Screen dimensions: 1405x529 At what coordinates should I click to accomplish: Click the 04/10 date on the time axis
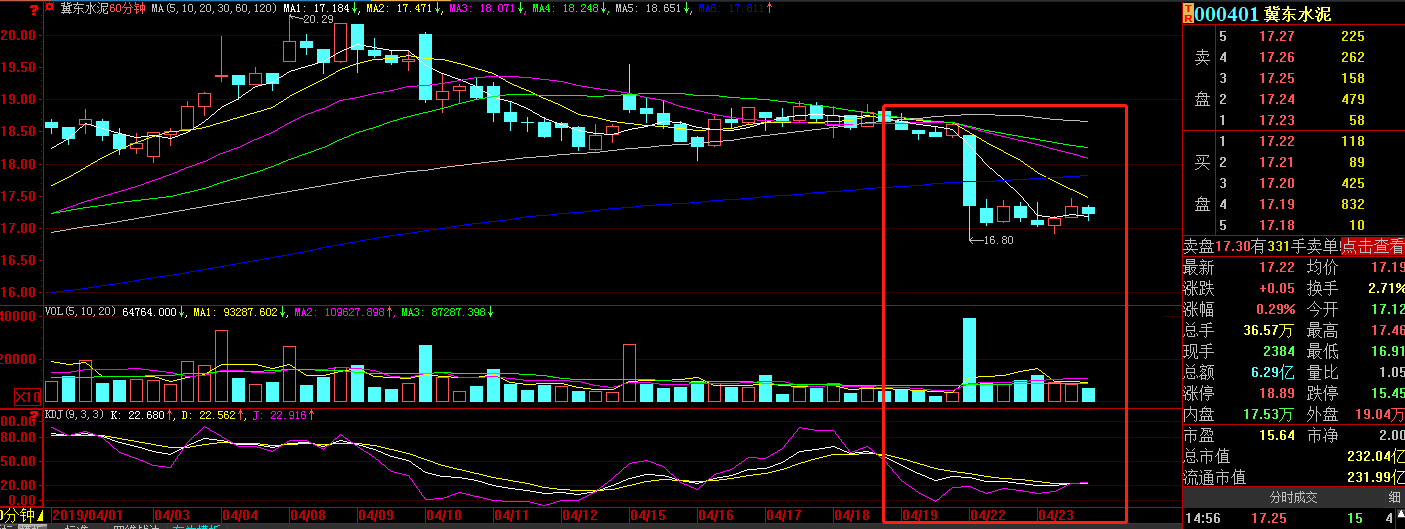[x=443, y=516]
